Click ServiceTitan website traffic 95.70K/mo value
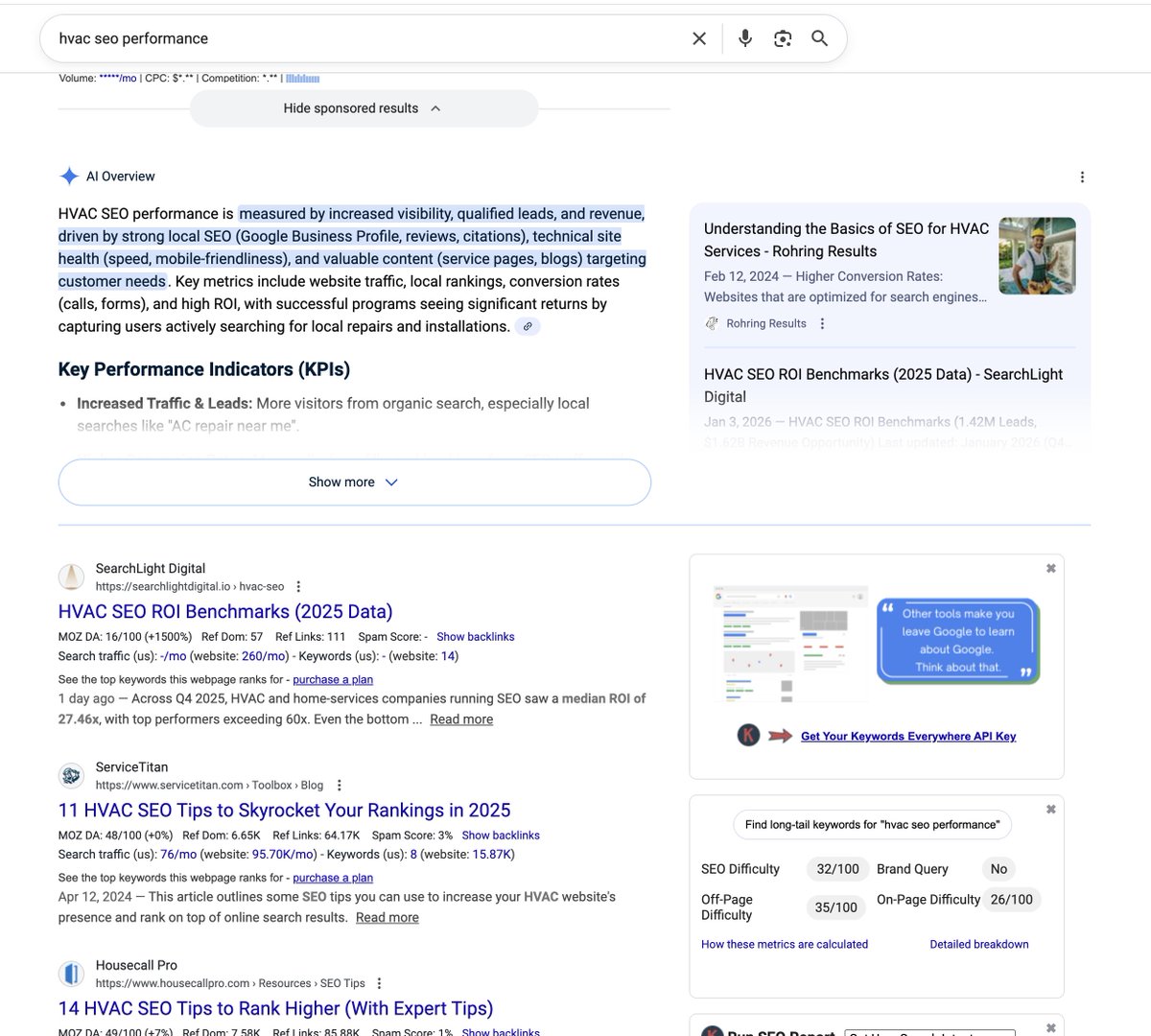 (x=283, y=854)
